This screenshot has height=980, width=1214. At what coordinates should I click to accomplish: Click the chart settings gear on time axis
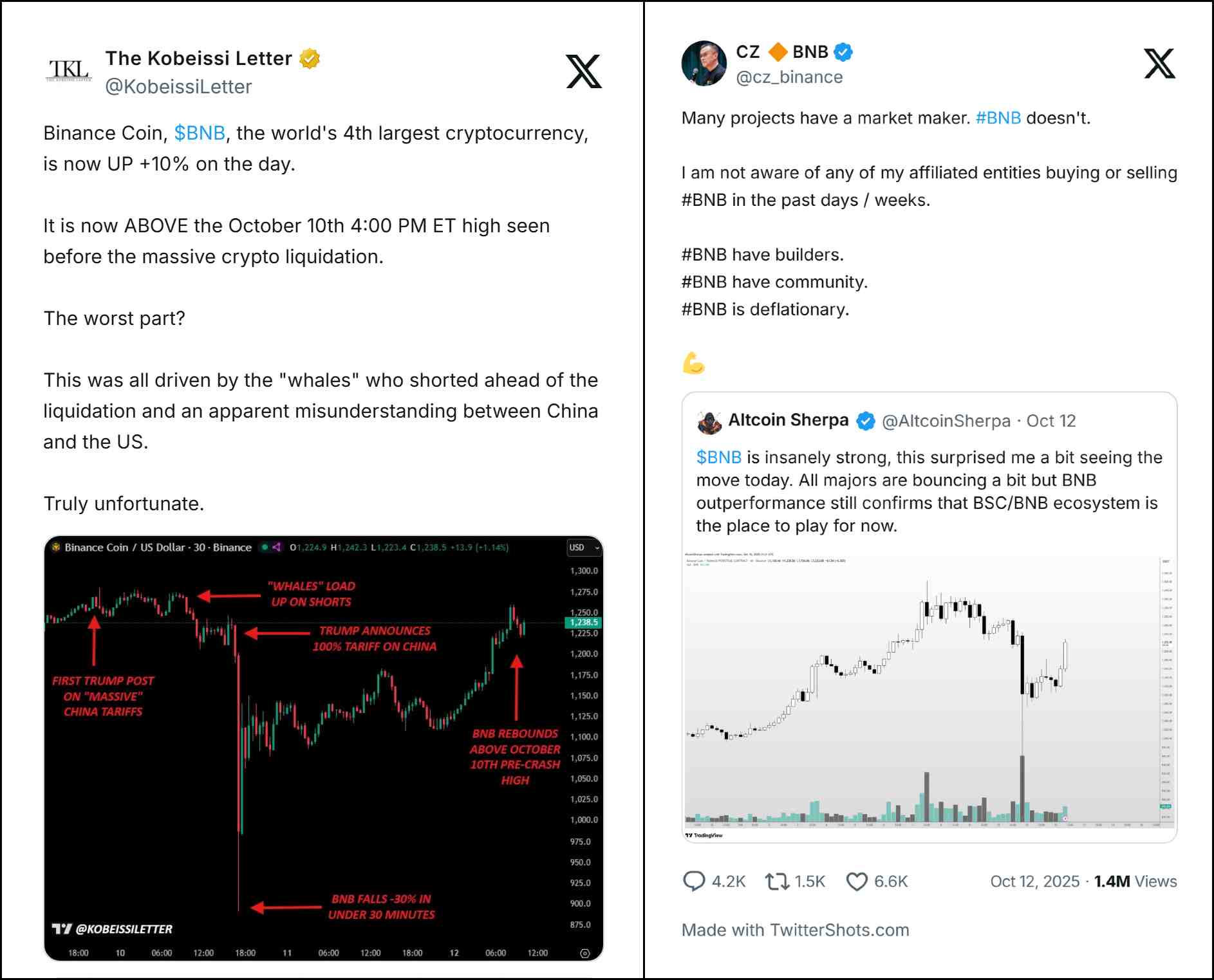coord(584,953)
